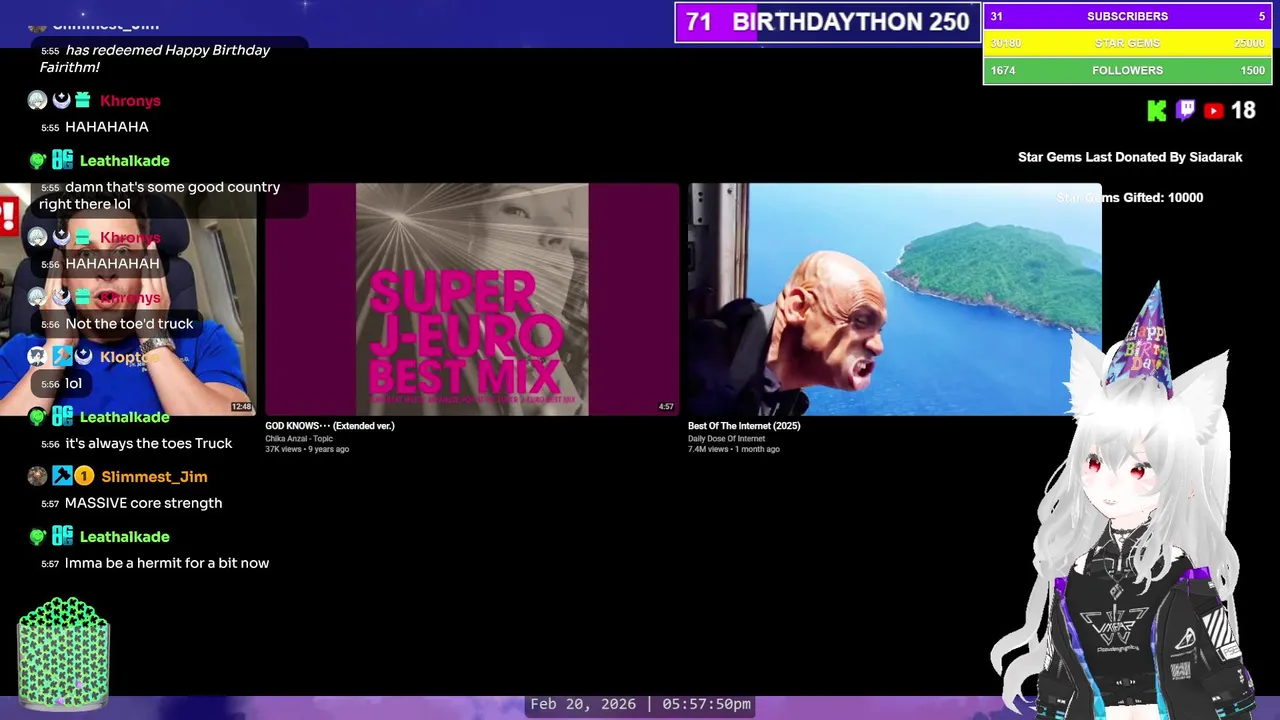Click '7.4M views · 1 month ago' text
The height and width of the screenshot is (720, 1280).
[734, 449]
